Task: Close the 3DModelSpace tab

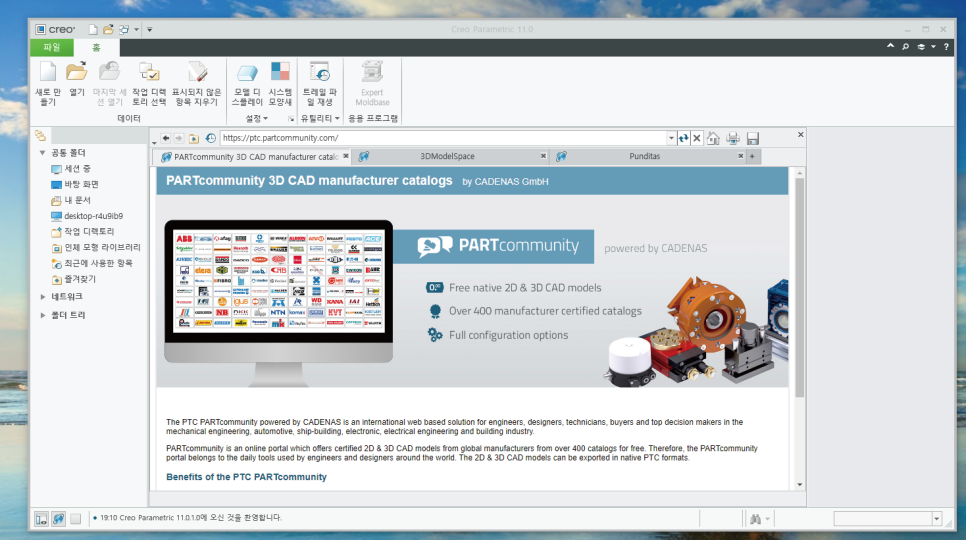Action: (543, 156)
